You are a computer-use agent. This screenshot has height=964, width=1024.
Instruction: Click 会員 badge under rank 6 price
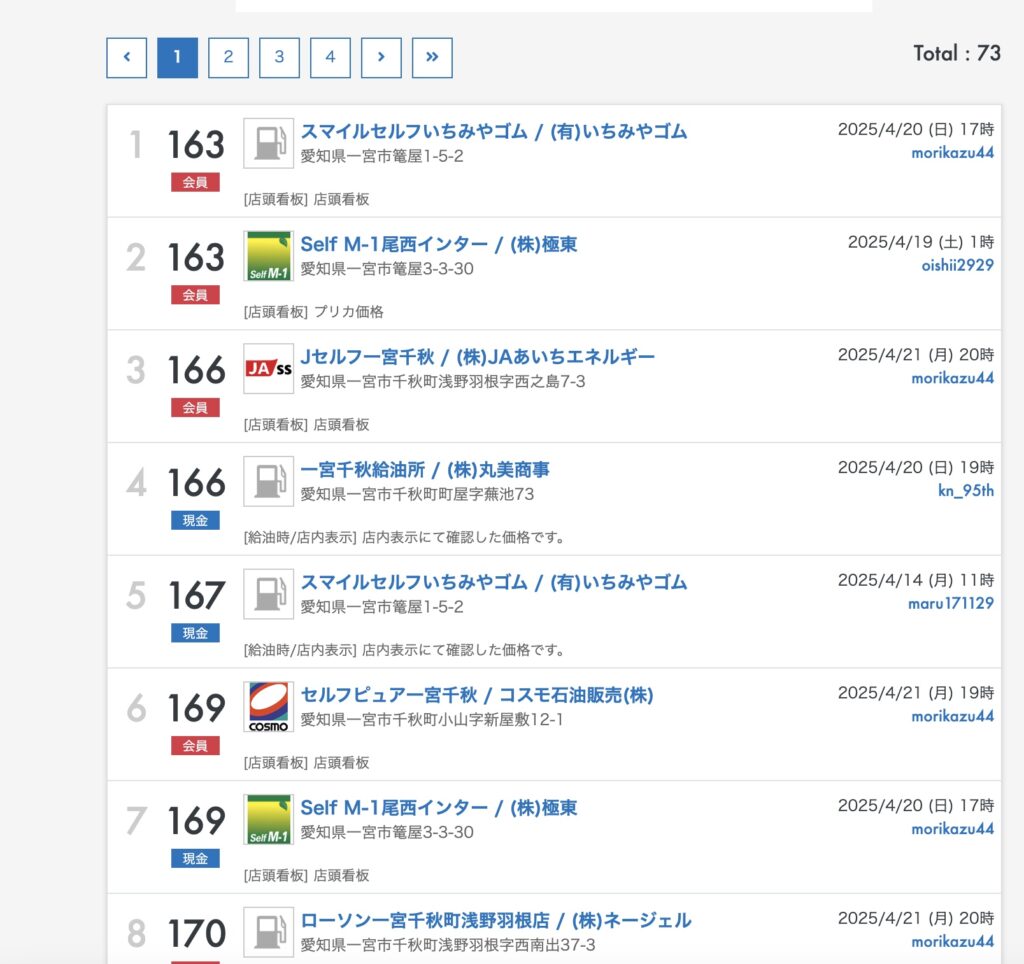195,746
